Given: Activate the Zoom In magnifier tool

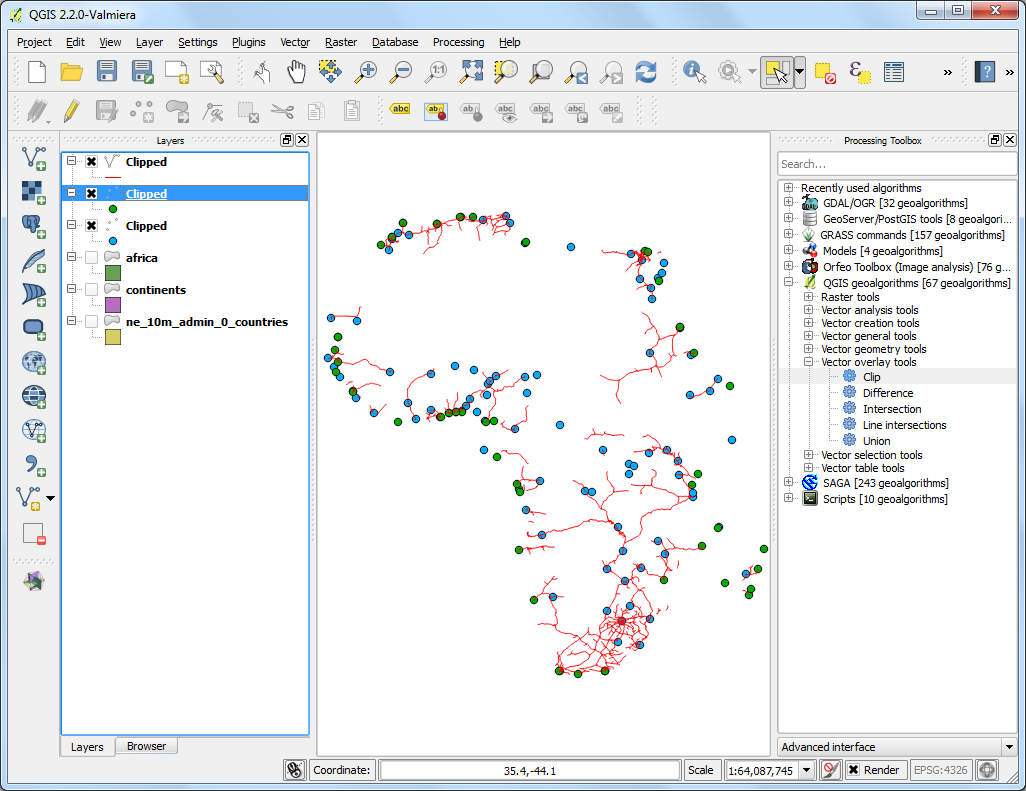Looking at the screenshot, I should pyautogui.click(x=366, y=71).
